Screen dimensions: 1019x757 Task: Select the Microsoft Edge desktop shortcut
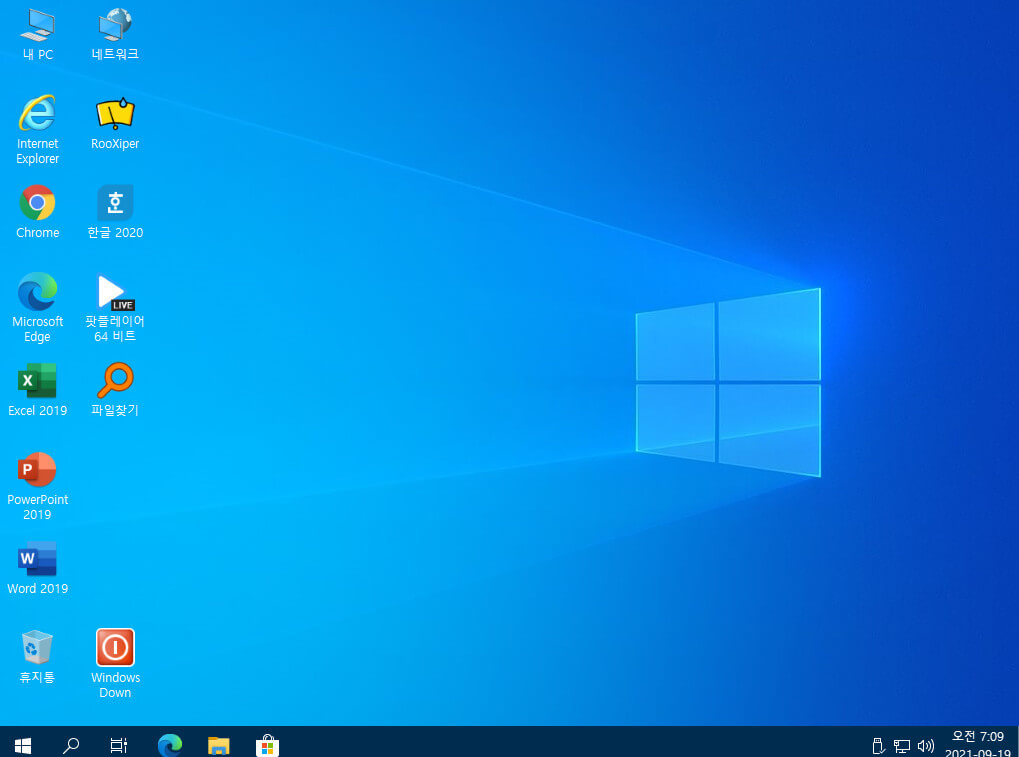tap(38, 308)
